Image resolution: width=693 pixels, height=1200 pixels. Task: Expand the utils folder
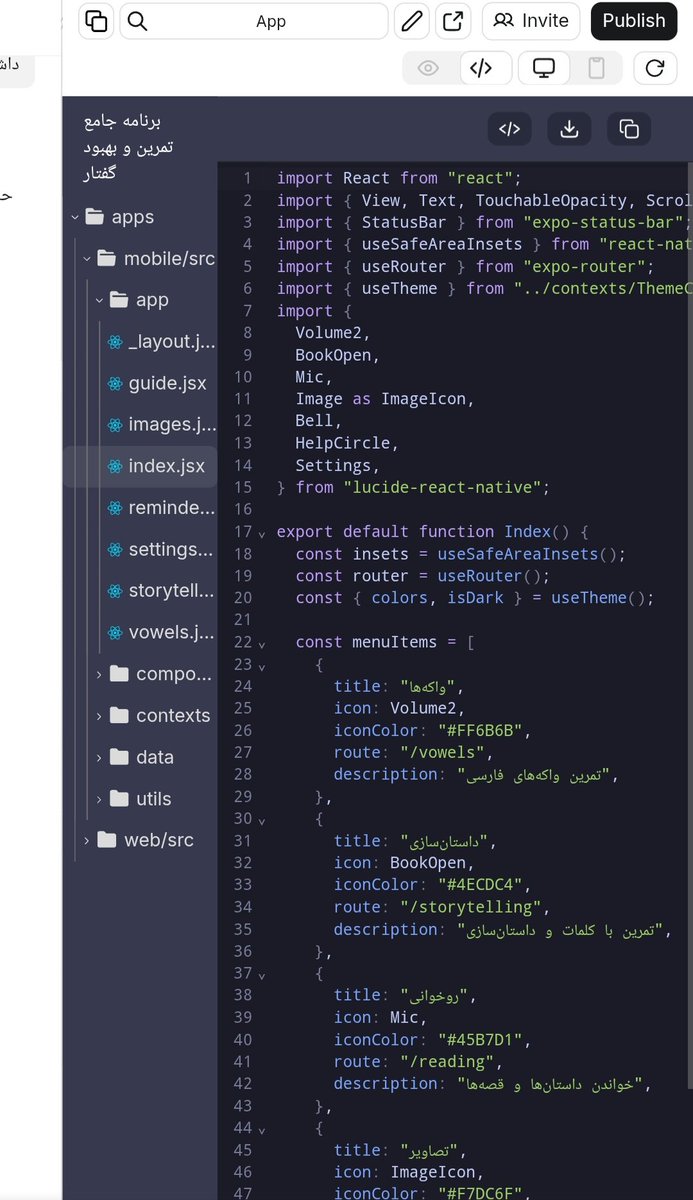coord(99,799)
